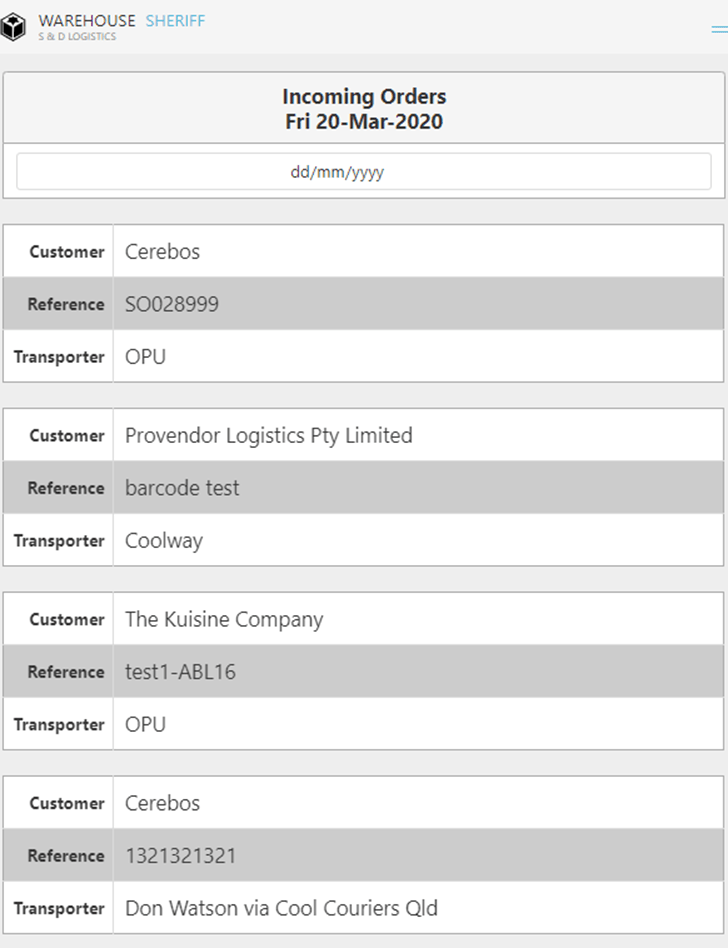The image size is (728, 948).
Task: Click Don Watson via Cool Couriers Qld
Action: point(281,908)
